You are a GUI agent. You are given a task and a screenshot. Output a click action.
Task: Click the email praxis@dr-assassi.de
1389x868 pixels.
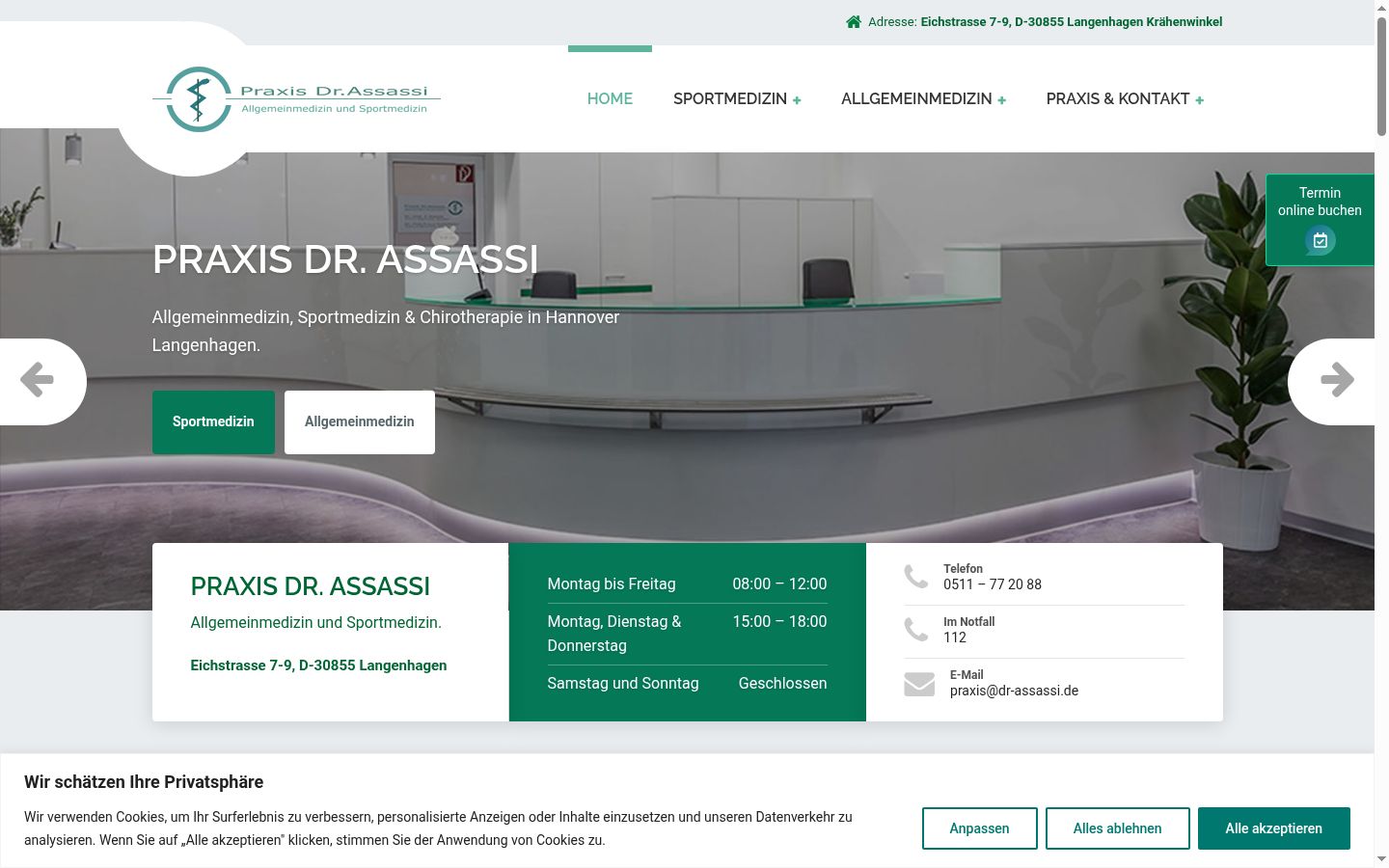click(x=1014, y=691)
